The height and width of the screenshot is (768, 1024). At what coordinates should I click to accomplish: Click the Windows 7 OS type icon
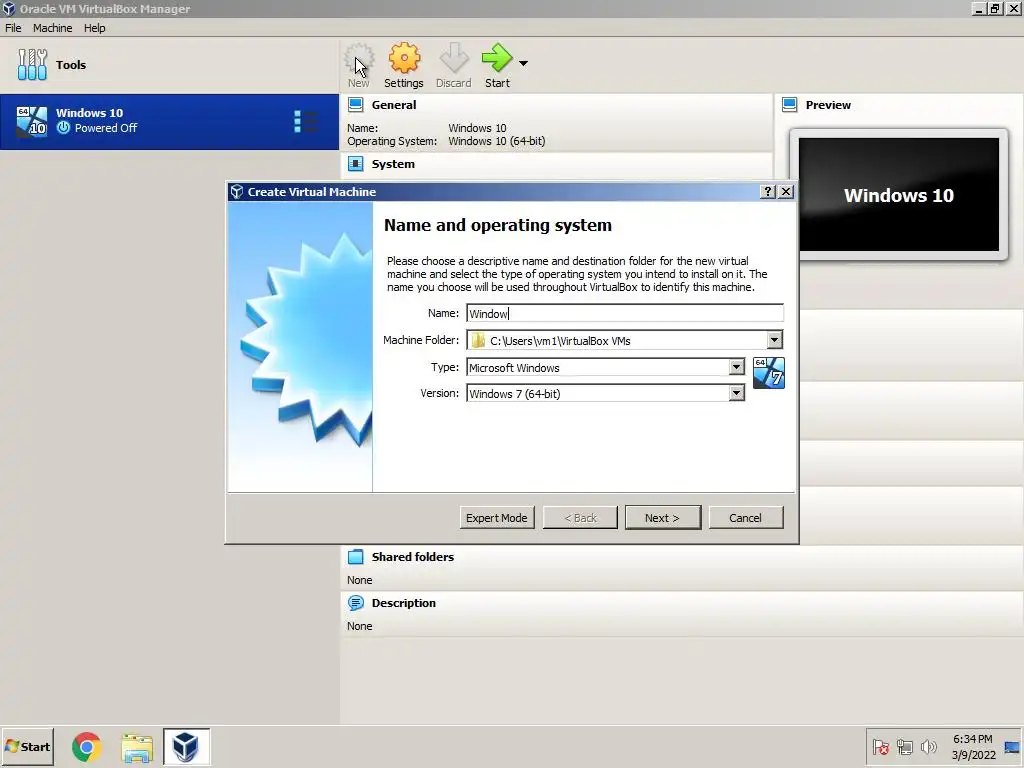(x=769, y=373)
